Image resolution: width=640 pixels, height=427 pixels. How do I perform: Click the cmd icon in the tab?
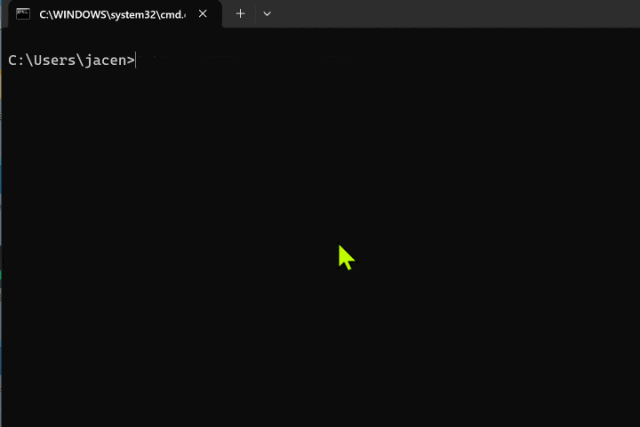tap(23, 14)
